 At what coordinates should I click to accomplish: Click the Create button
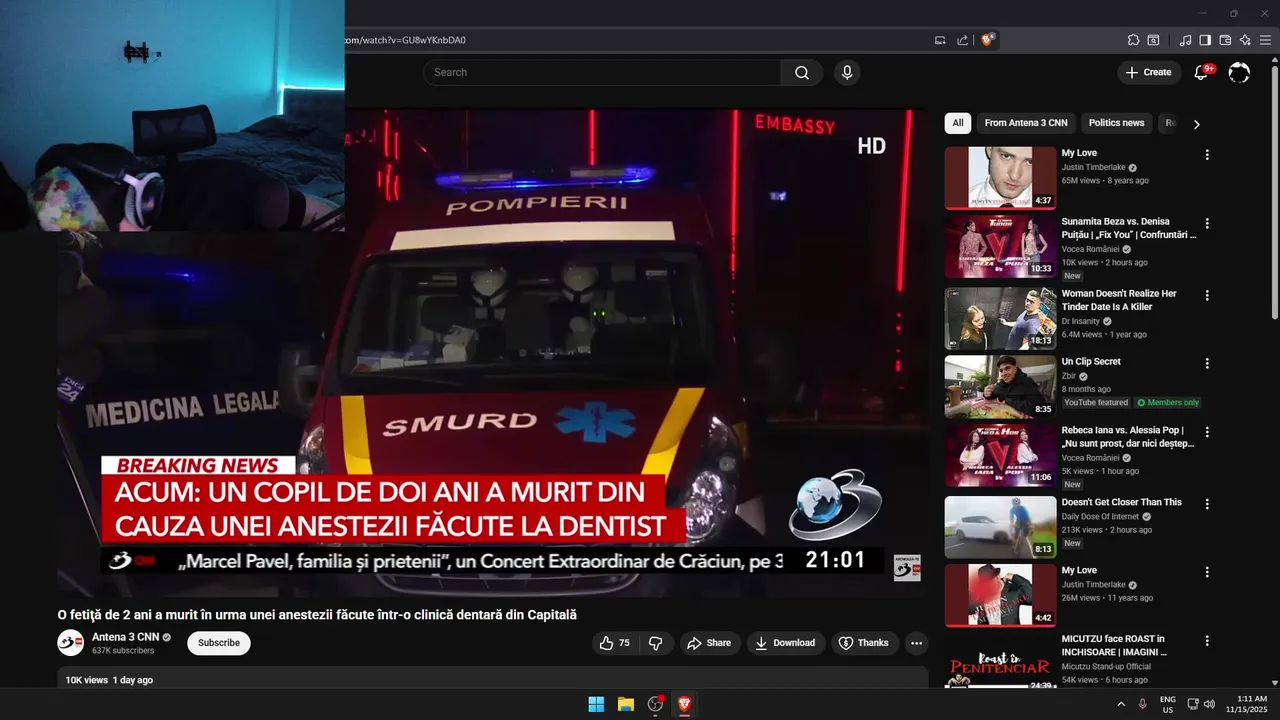pyautogui.click(x=1148, y=72)
